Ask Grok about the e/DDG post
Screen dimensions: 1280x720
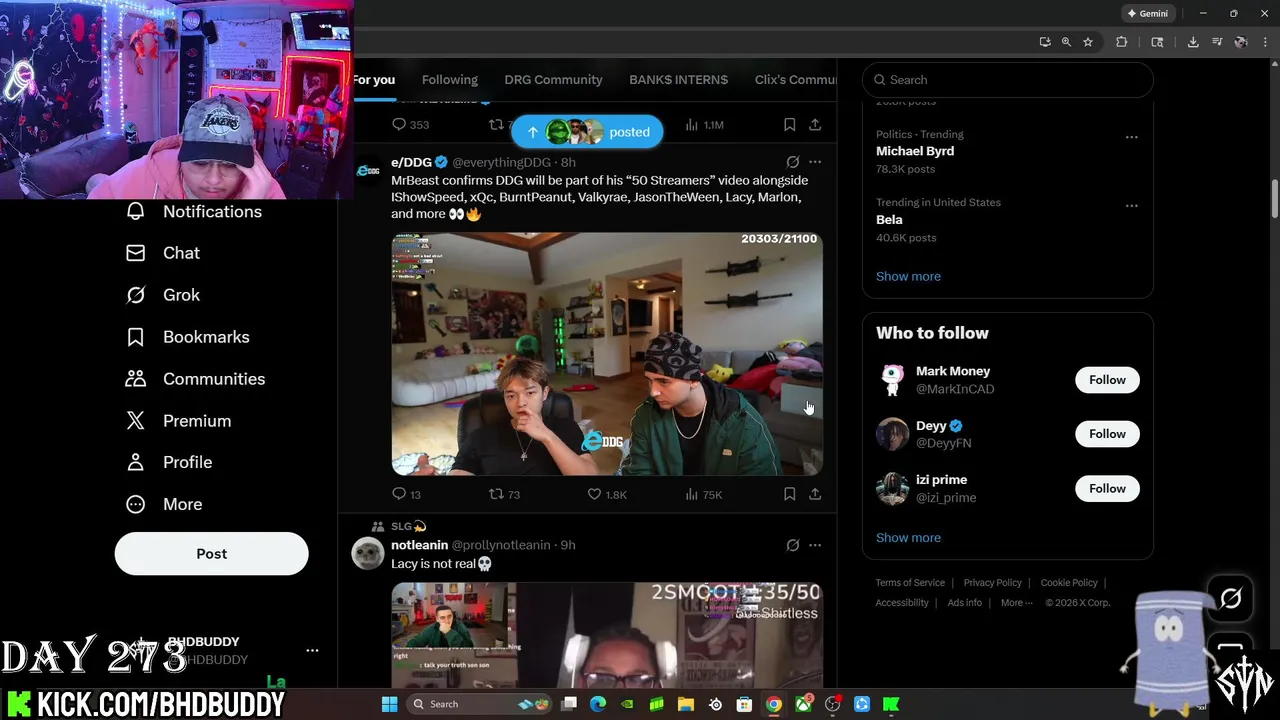792,162
